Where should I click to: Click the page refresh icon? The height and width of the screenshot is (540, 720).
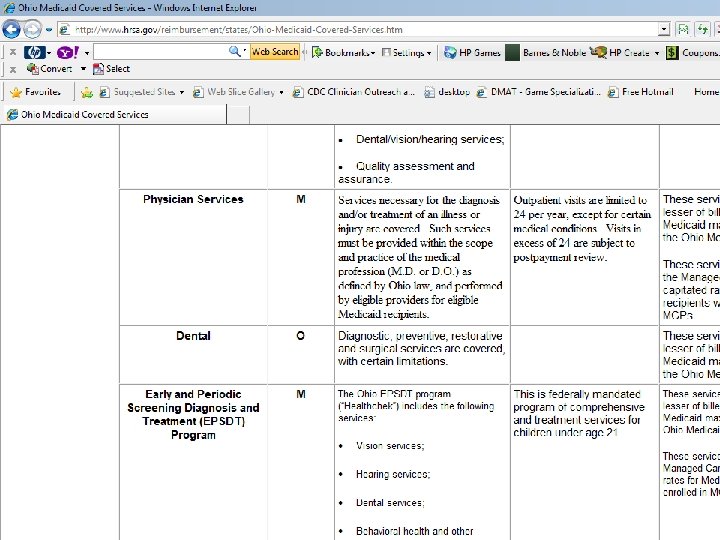[703, 30]
